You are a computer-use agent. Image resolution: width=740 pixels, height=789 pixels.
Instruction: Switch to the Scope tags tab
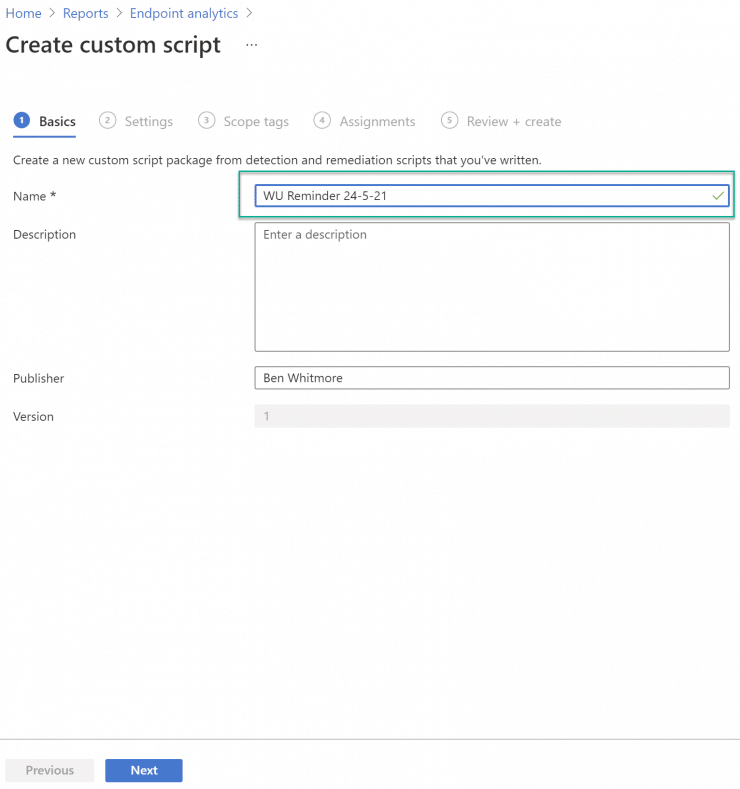pos(256,121)
